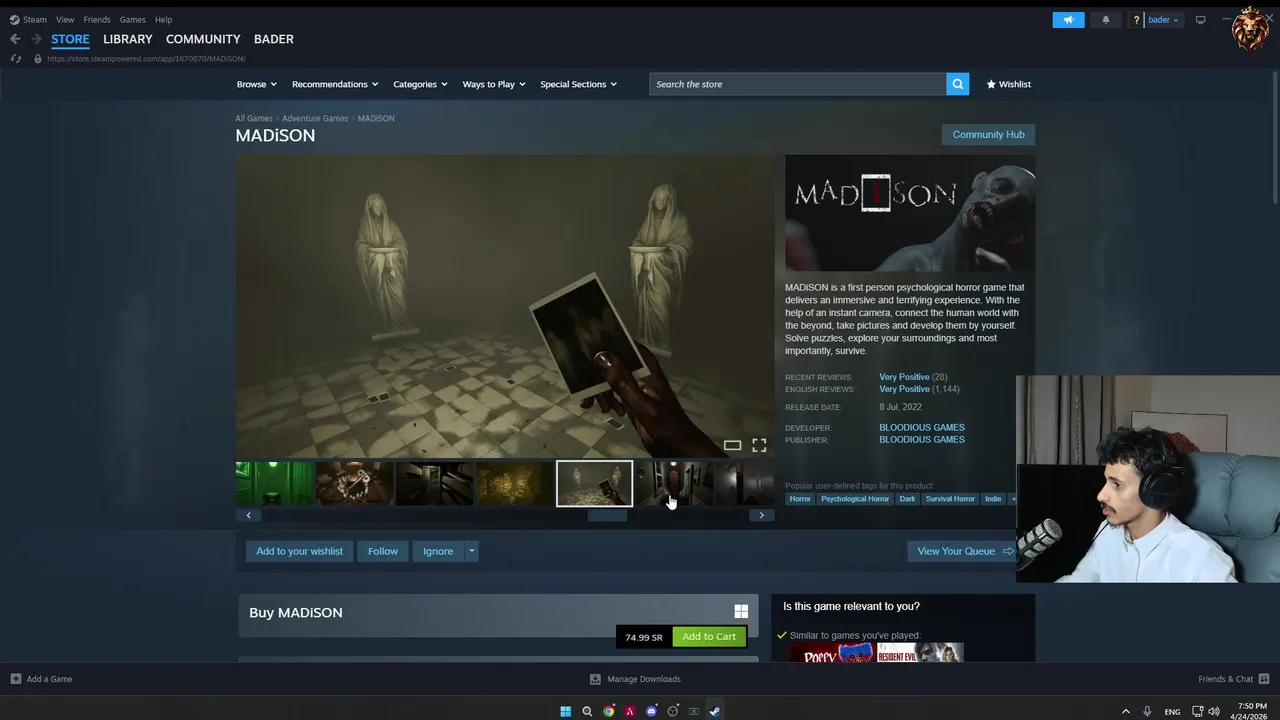This screenshot has width=1280, height=720.
Task: Open the Community Hub
Action: (988, 134)
